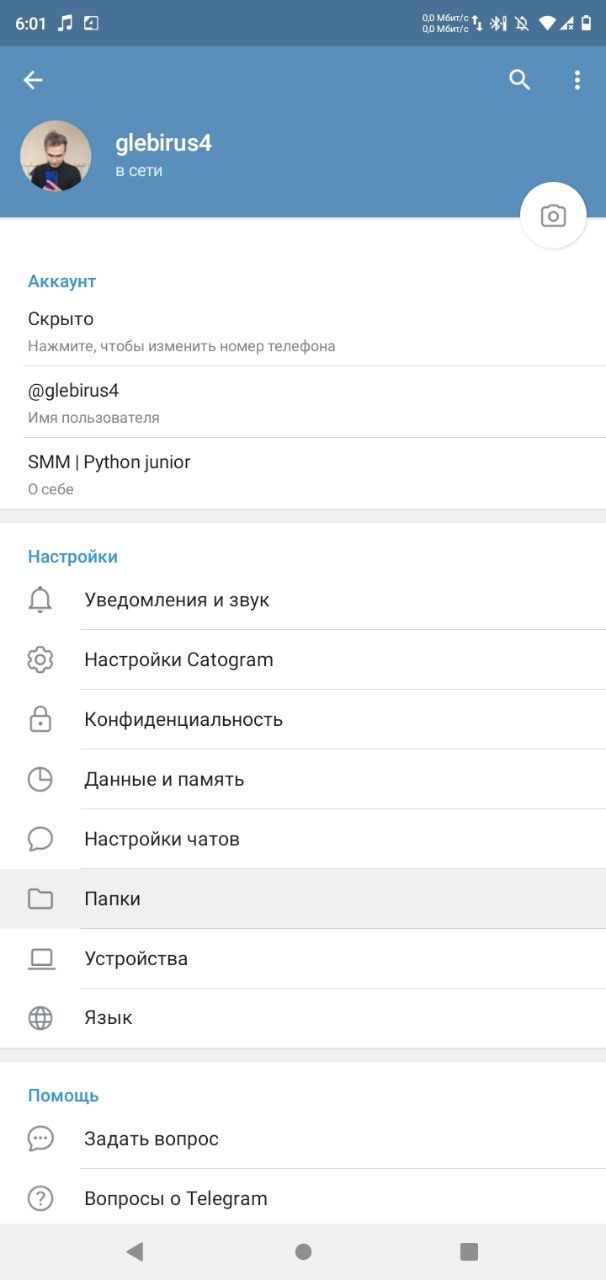Screen dimensions: 606x1280
Task: Tap the Android home circle button
Action: click(303, 1251)
